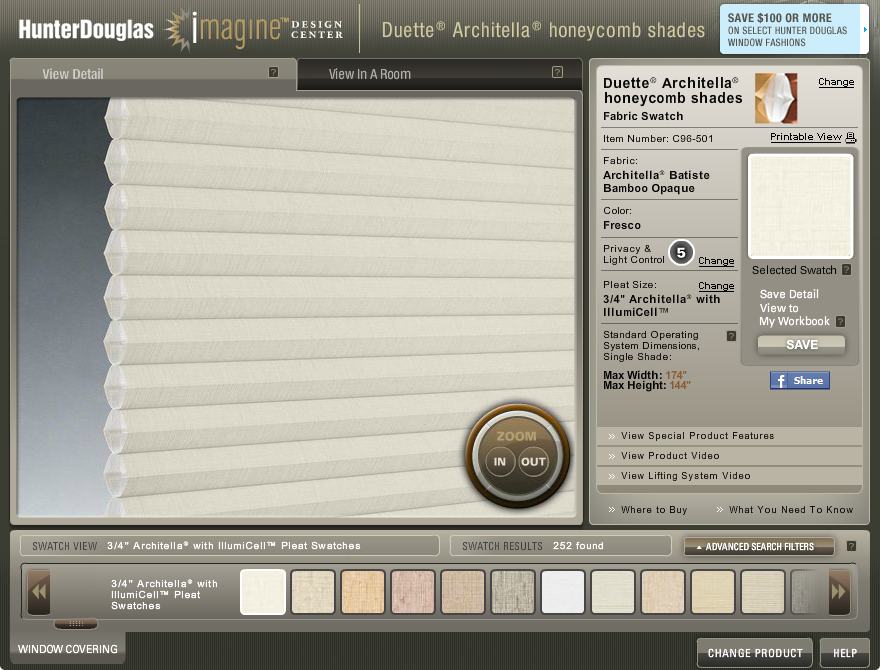Click the printer icon by Printable View
The image size is (880, 670).
click(x=851, y=137)
